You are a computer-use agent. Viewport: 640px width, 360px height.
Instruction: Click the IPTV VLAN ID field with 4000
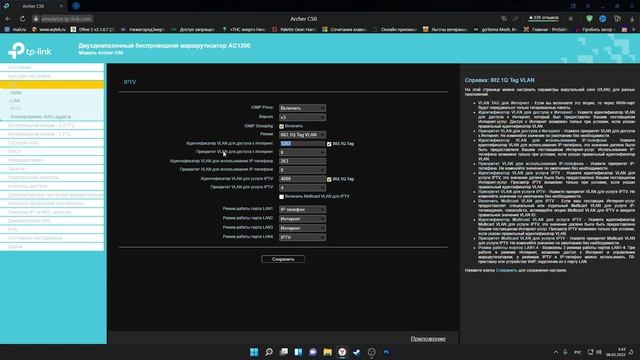[x=302, y=179]
